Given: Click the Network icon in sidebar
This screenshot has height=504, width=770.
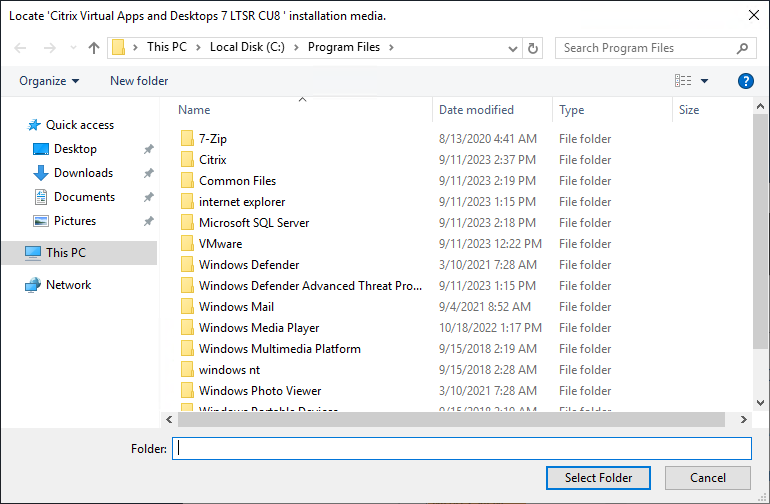Looking at the screenshot, I should 33,285.
